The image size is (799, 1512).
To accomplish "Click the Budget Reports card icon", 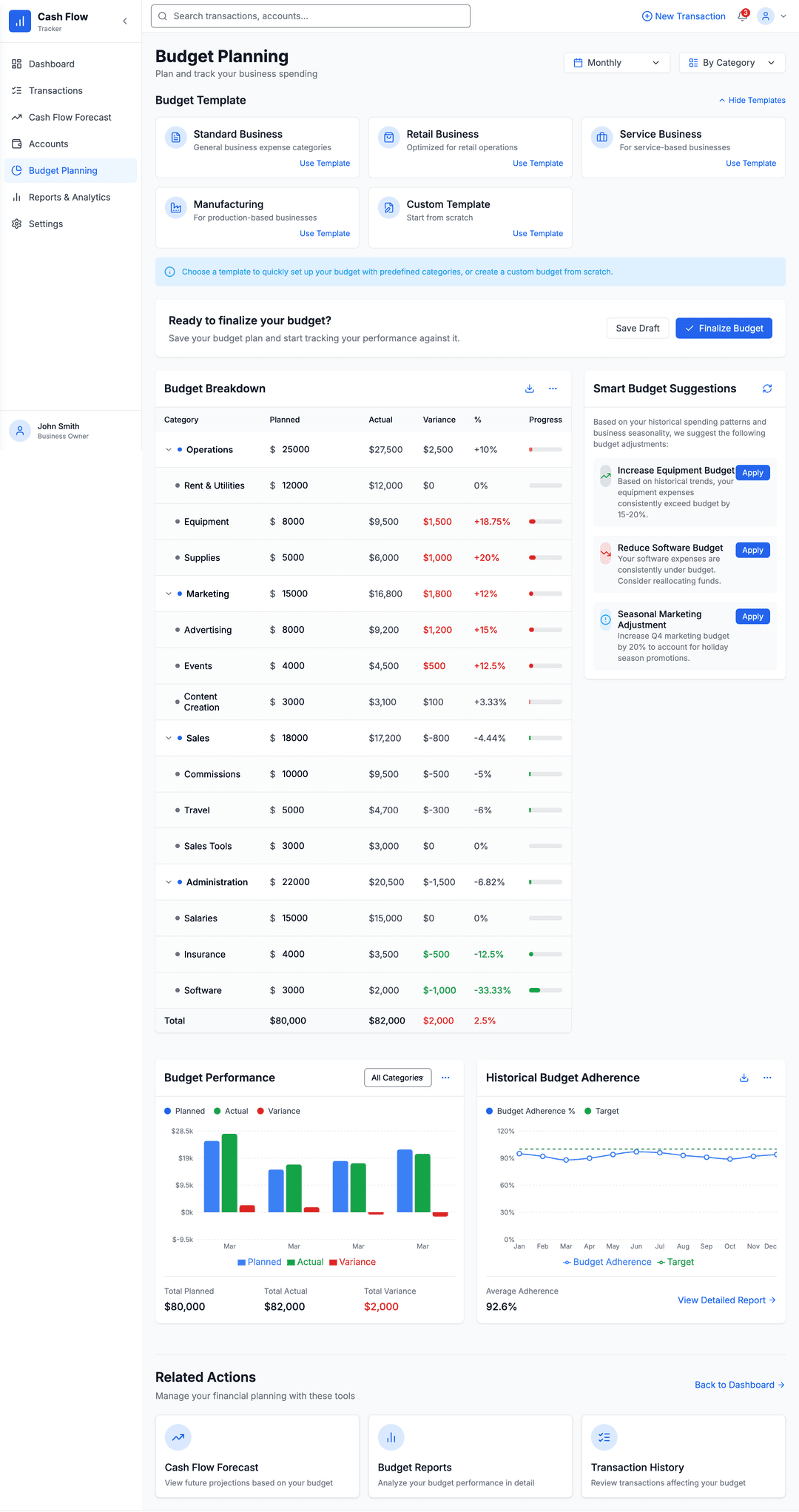I will point(391,1437).
